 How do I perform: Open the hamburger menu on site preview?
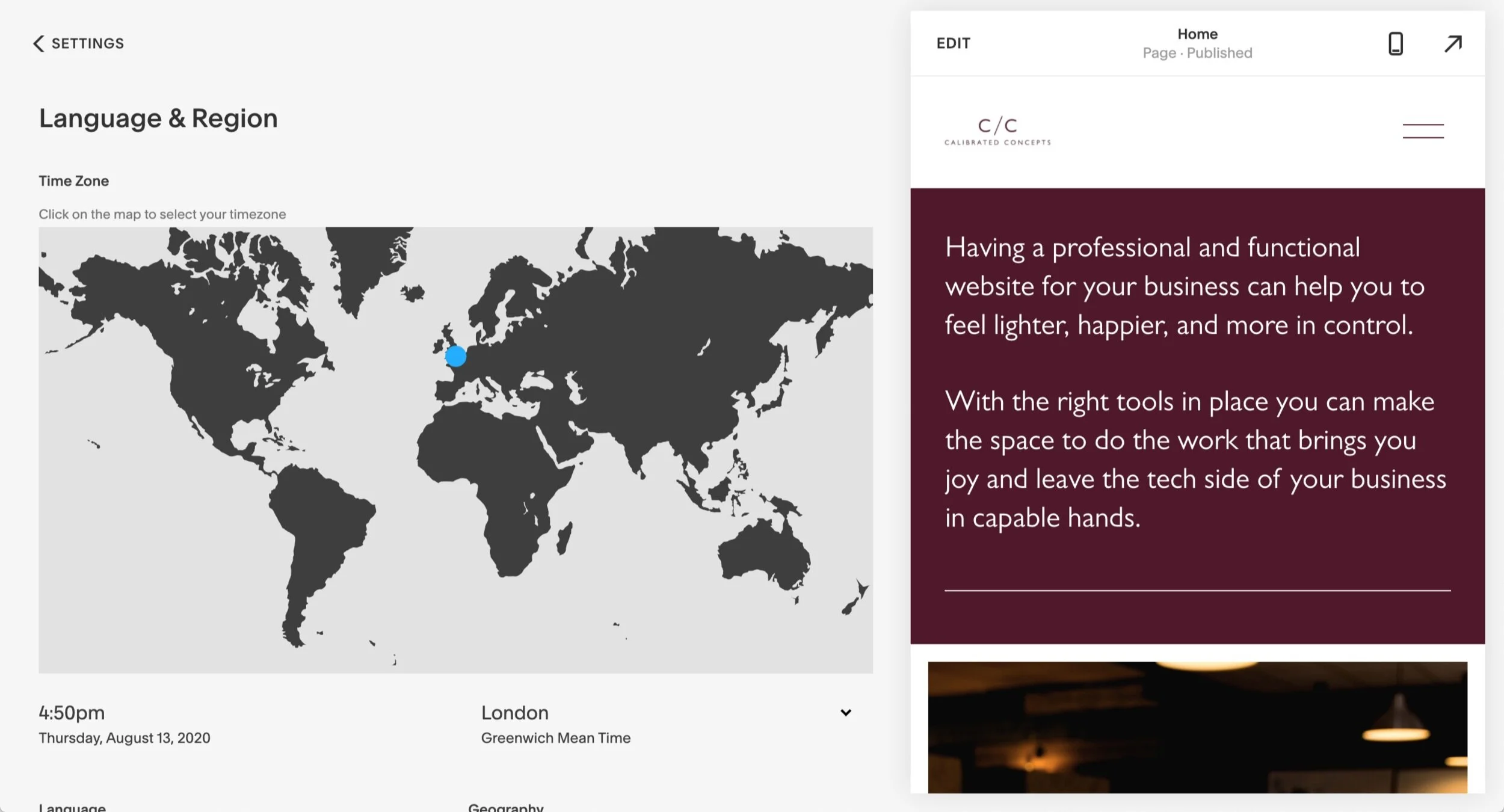(1423, 131)
